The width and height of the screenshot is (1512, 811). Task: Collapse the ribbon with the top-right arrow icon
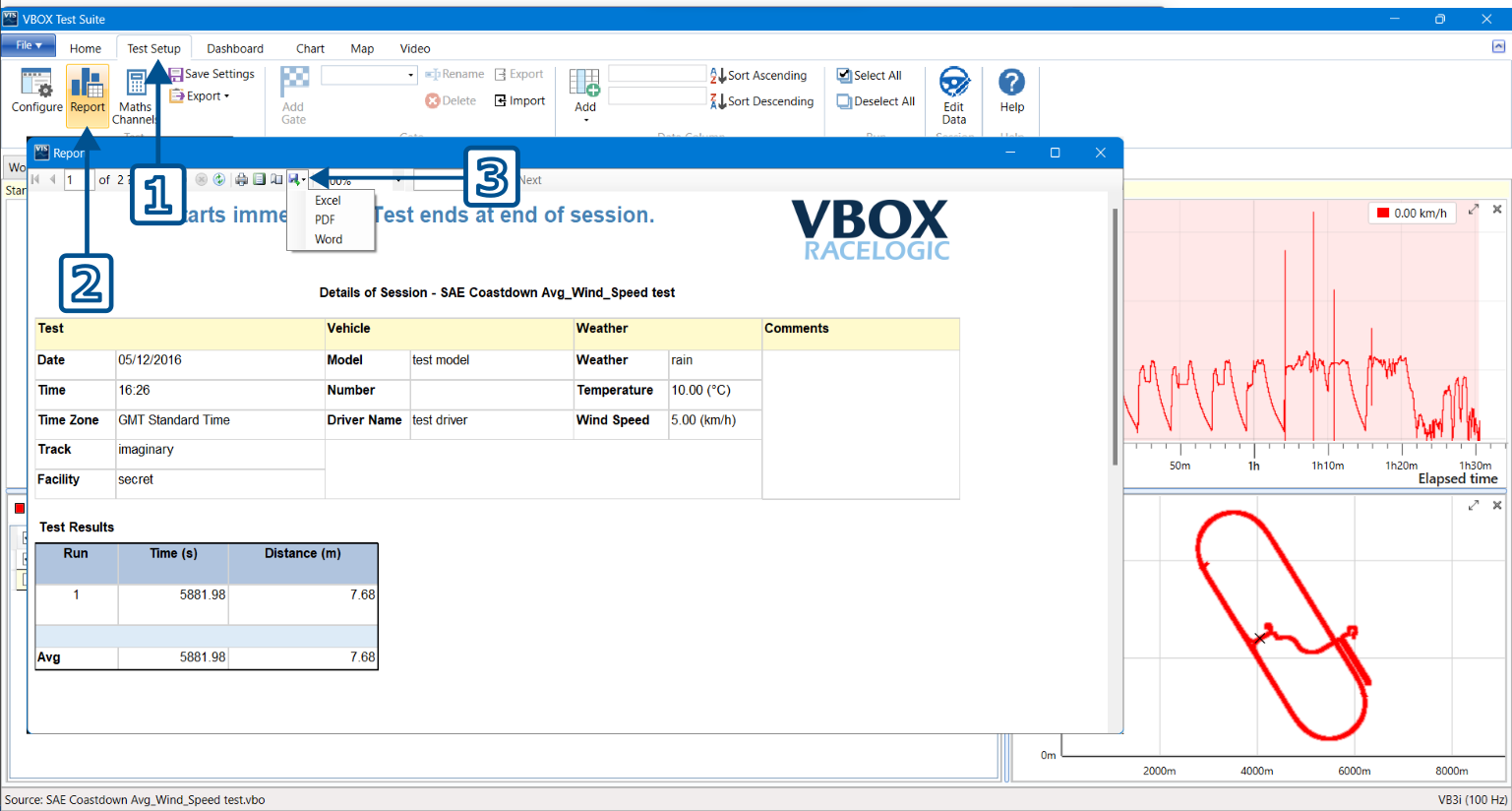pos(1498,46)
